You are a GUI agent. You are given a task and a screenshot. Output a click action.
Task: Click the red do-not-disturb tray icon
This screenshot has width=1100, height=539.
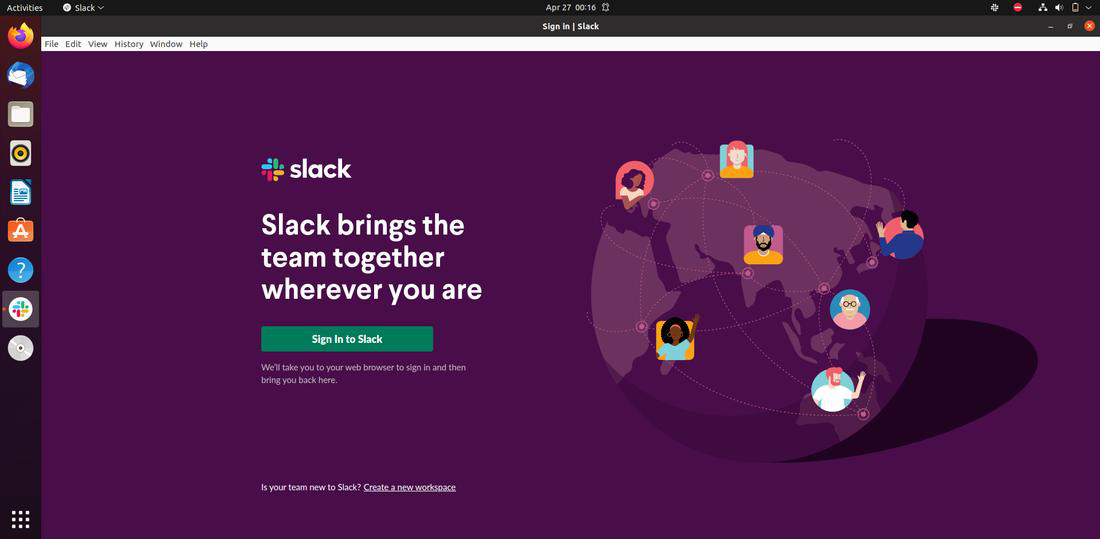[1018, 8]
